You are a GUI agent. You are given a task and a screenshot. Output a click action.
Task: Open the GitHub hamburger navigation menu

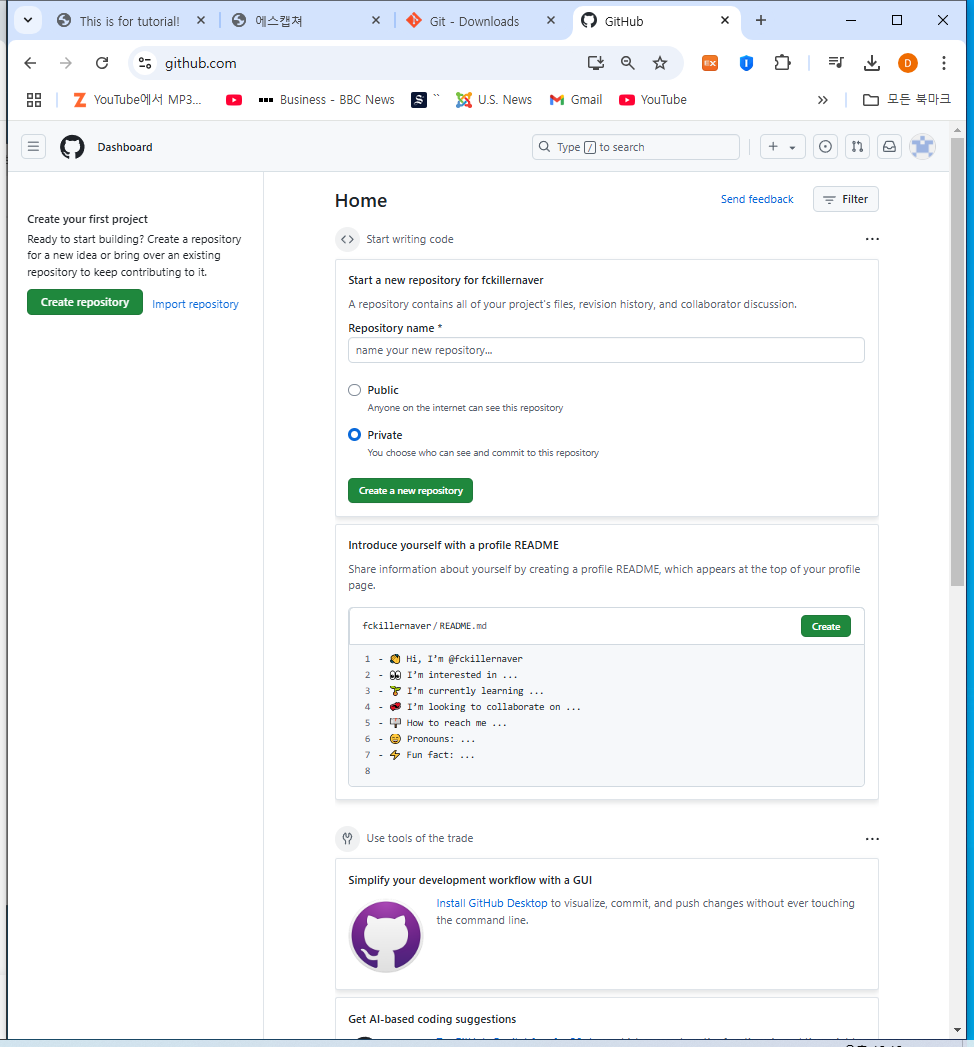(x=33, y=146)
